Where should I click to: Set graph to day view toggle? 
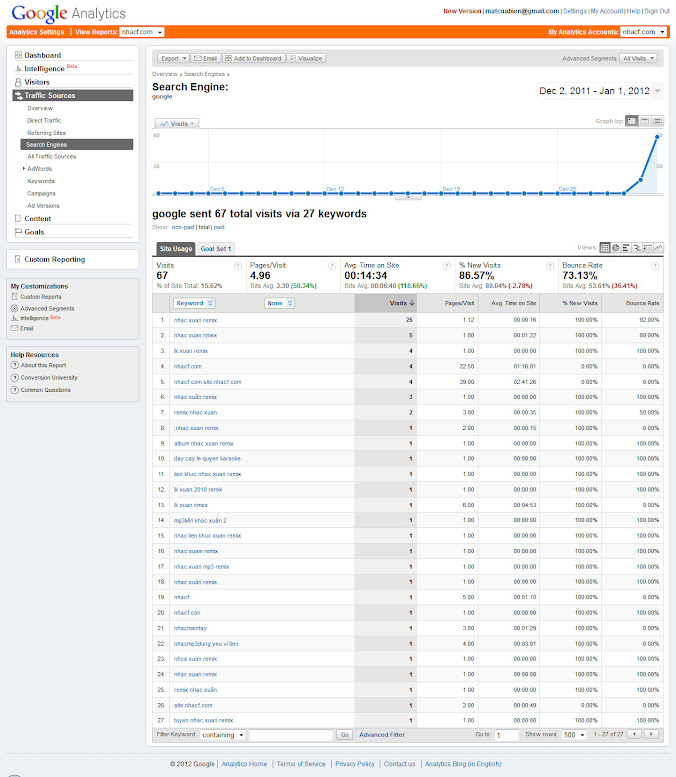(632, 121)
